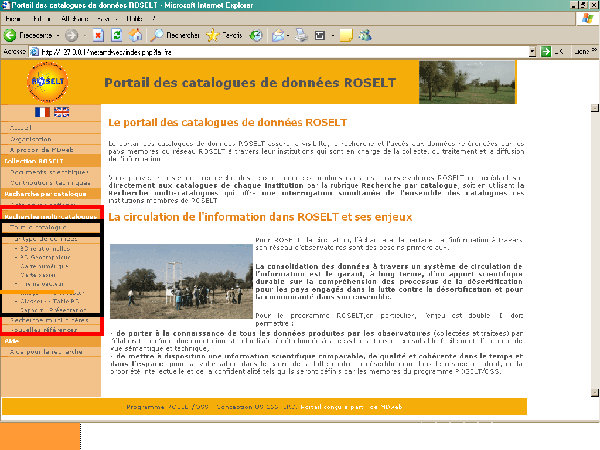600x450 pixels.
Task: Open the Mail envelope icon
Action: tap(278, 36)
